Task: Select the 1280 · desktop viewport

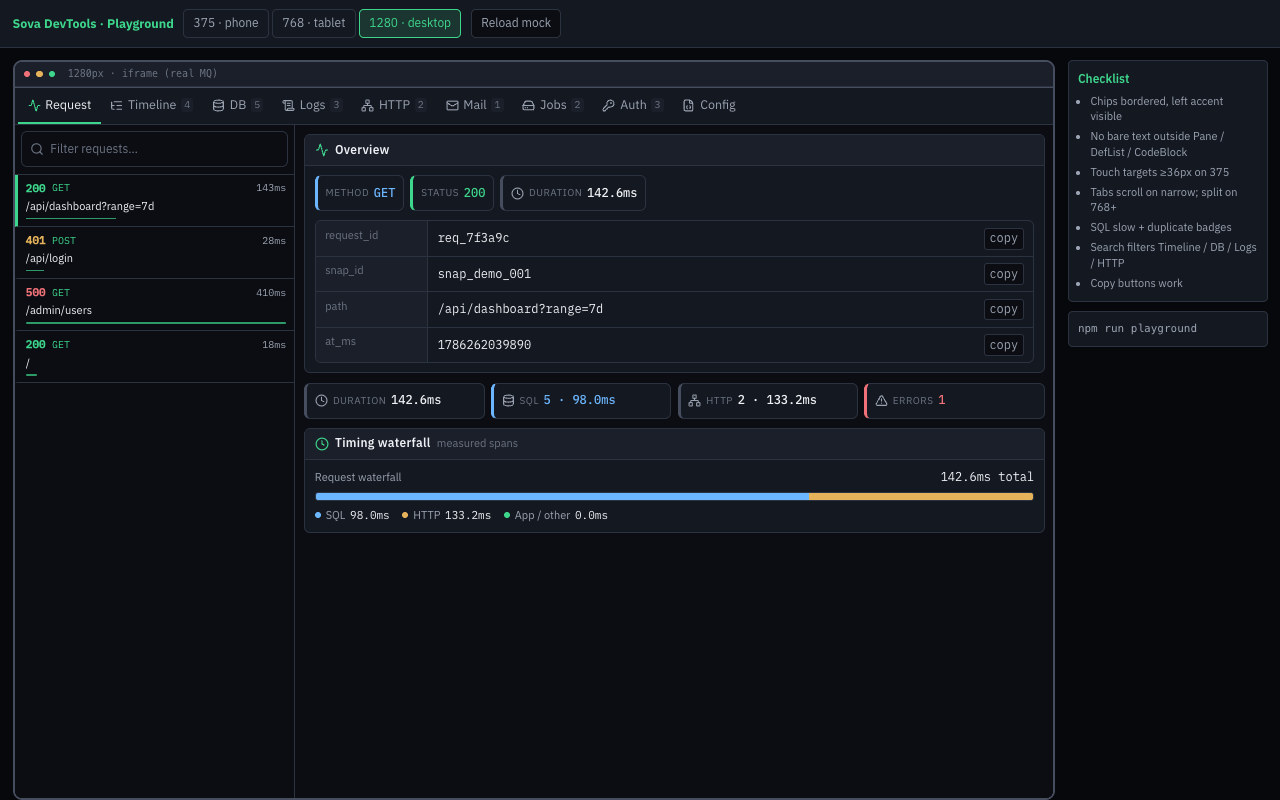Action: [x=410, y=23]
